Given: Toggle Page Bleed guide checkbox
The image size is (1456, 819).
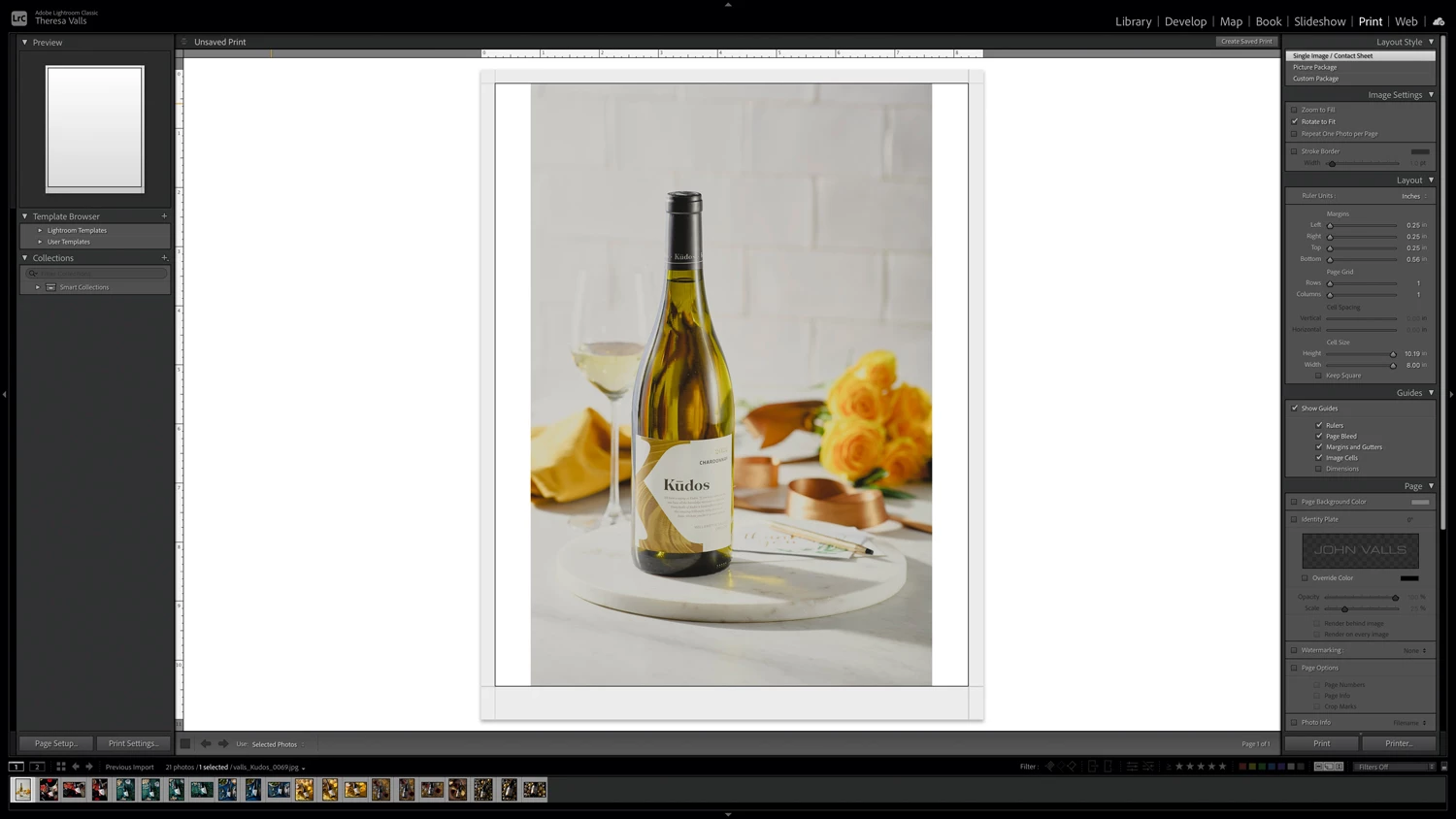Looking at the screenshot, I should [x=1318, y=436].
